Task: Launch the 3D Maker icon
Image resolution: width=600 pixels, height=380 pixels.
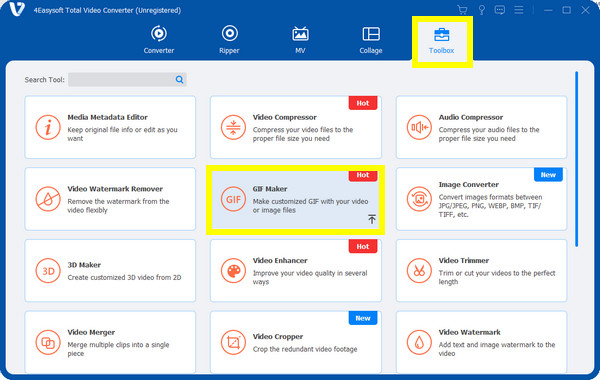Action: point(48,271)
